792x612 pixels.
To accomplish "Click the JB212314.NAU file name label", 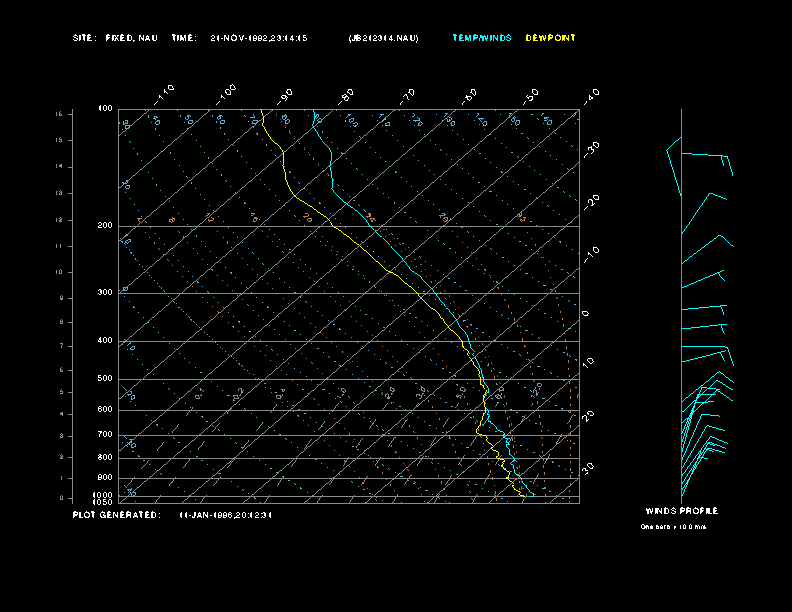I will pyautogui.click(x=383, y=38).
